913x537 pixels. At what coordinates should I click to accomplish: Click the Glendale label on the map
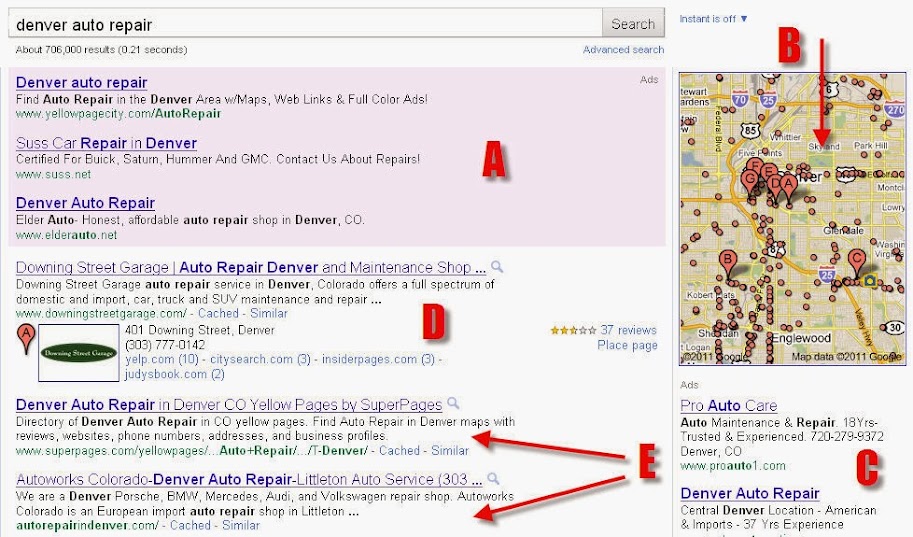(844, 231)
